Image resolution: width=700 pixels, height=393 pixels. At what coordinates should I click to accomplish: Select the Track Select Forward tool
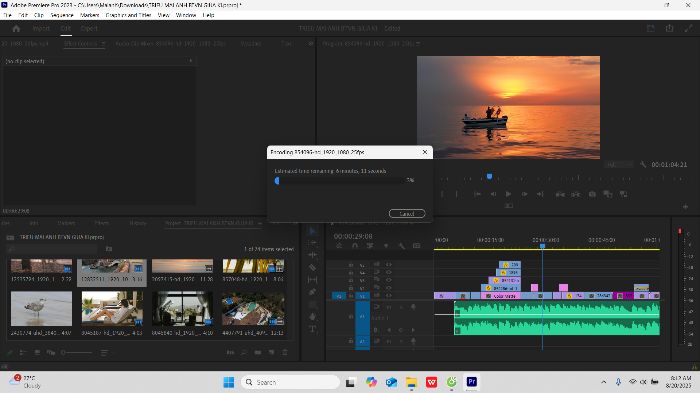click(312, 242)
